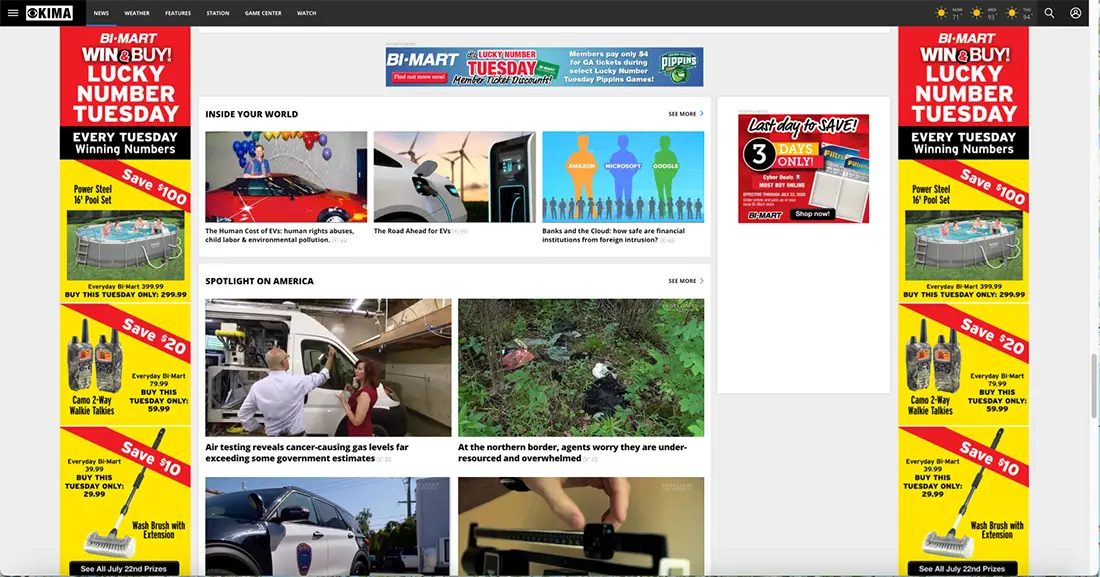
Task: Click the INSIDE YOUR WORLD section heading
Action: (x=251, y=114)
